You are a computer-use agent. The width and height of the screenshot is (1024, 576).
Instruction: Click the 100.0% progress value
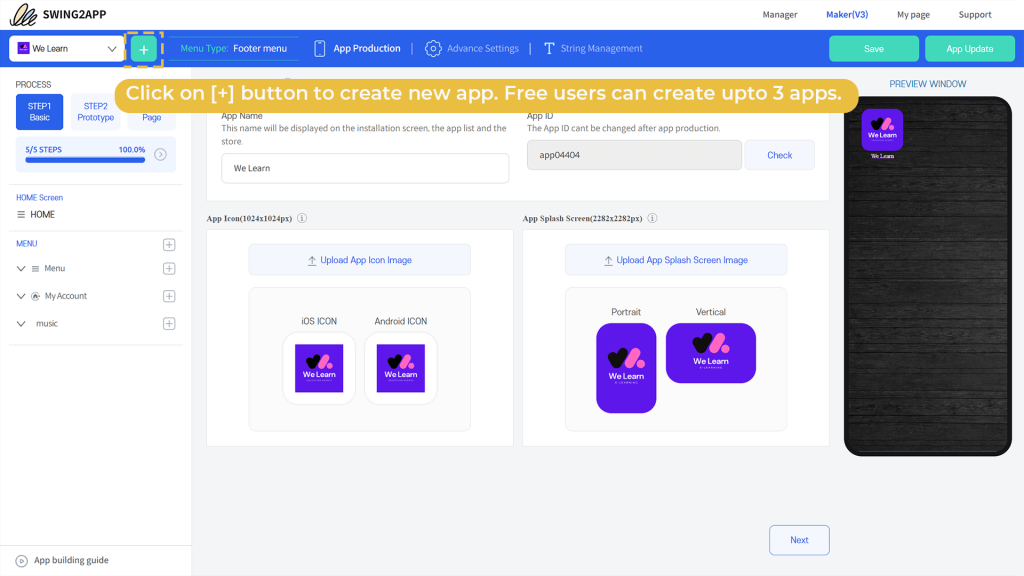click(132, 150)
